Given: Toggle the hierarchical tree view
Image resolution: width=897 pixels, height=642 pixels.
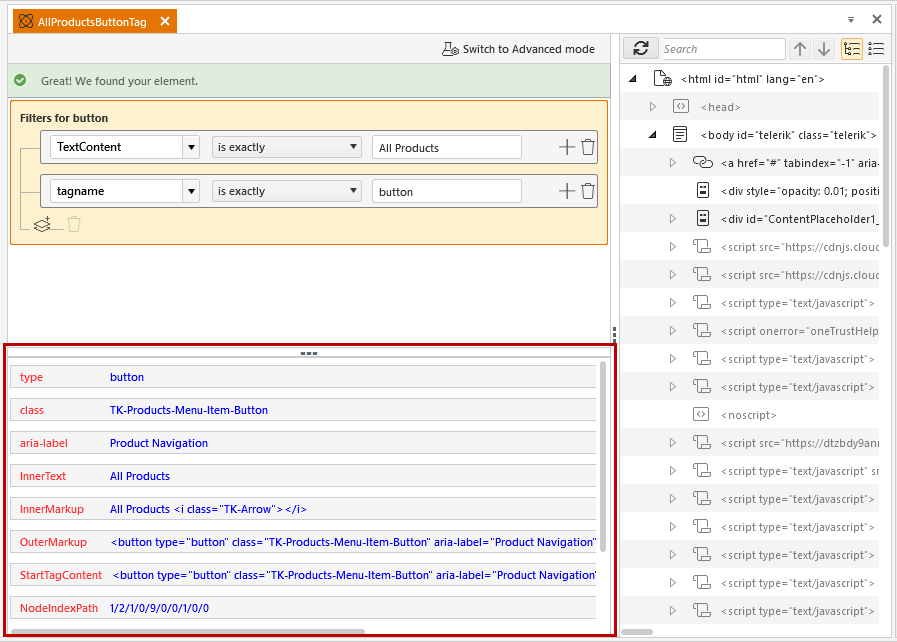Looking at the screenshot, I should (852, 49).
